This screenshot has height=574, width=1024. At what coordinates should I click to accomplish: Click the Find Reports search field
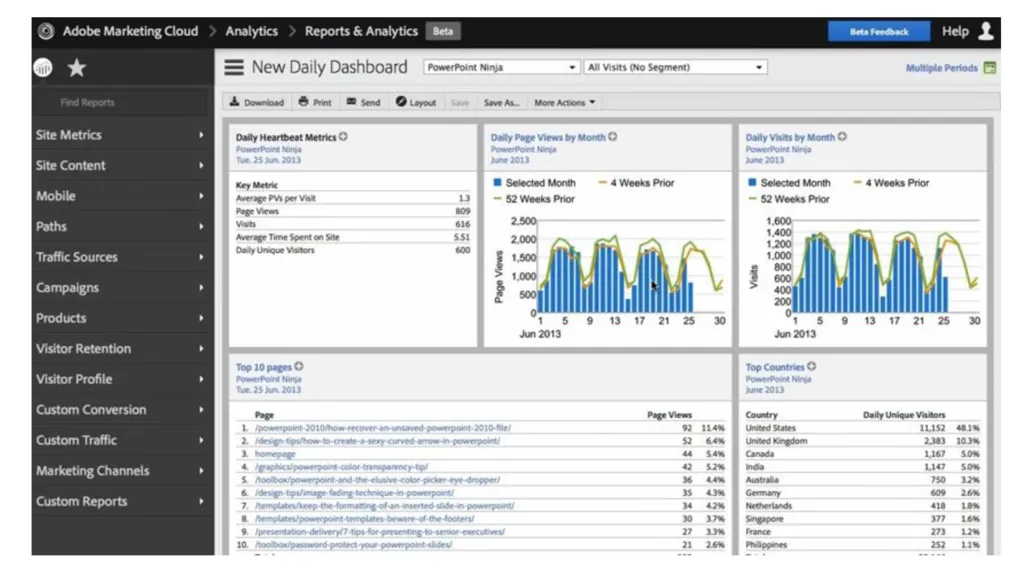tap(121, 103)
